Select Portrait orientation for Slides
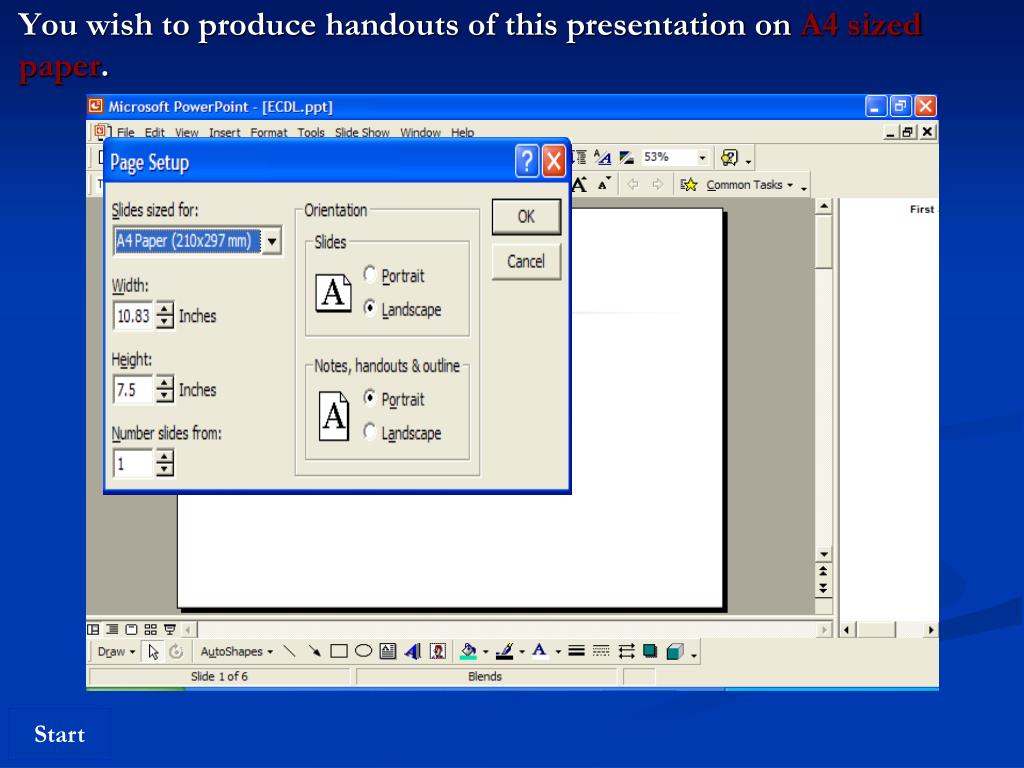The height and width of the screenshot is (768, 1024). pos(370,275)
